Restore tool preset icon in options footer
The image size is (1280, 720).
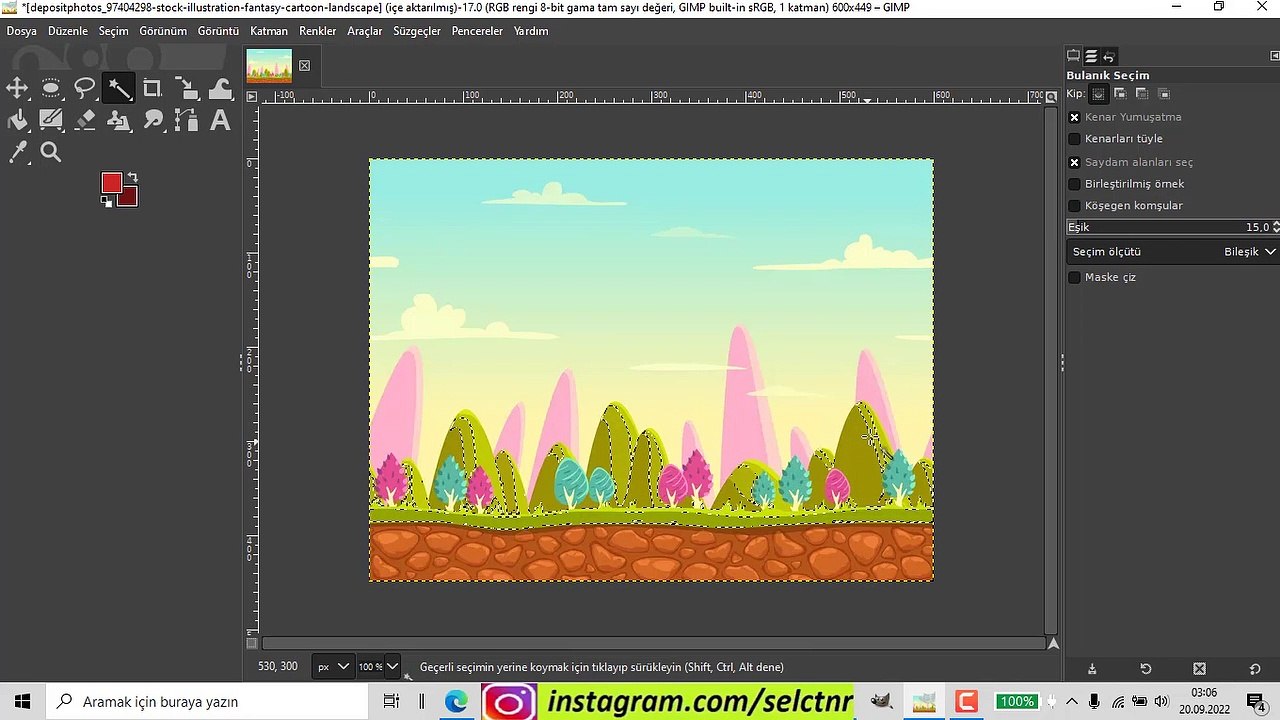(x=1146, y=669)
